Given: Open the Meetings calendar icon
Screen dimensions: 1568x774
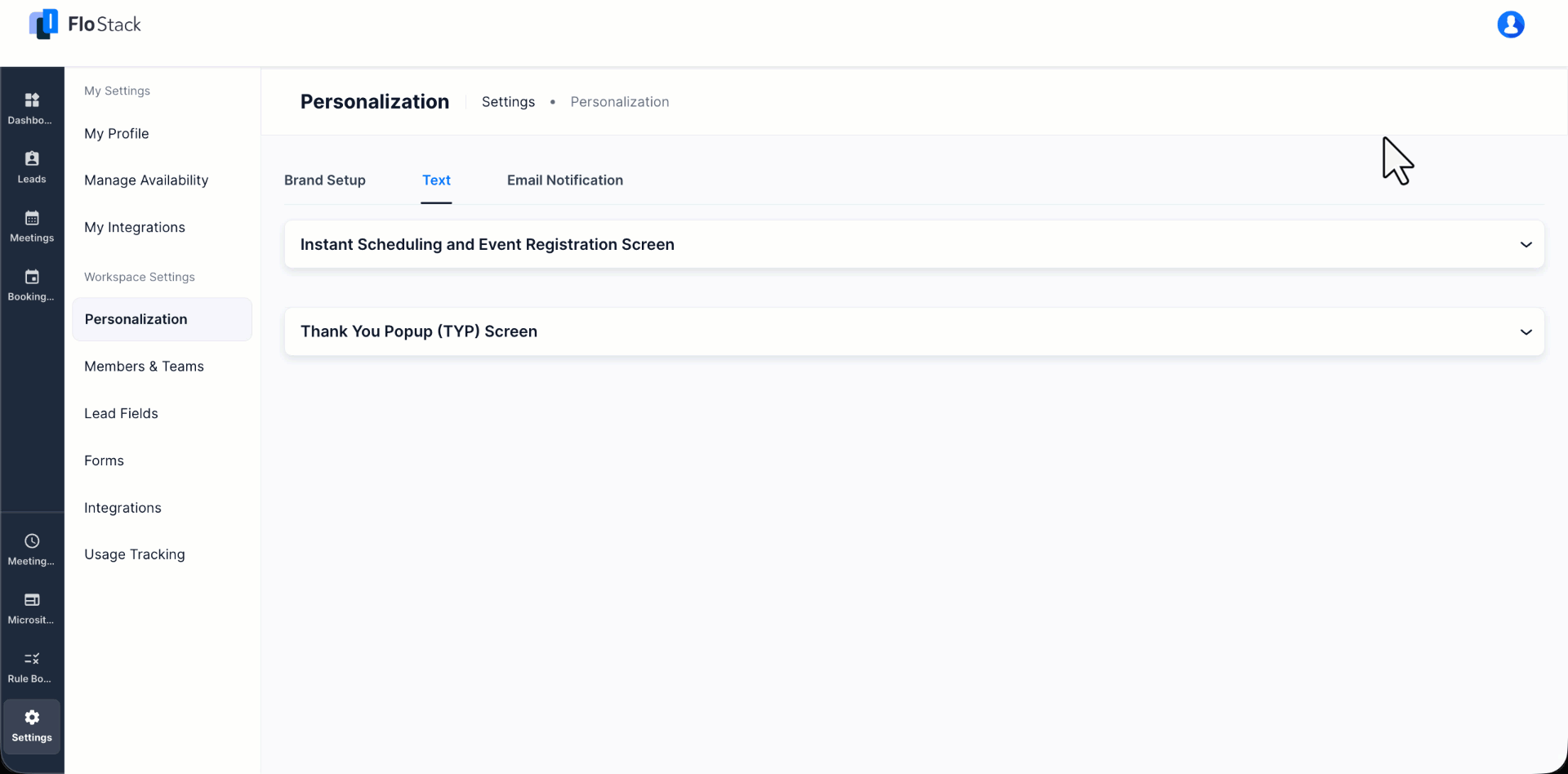Looking at the screenshot, I should point(32,226).
